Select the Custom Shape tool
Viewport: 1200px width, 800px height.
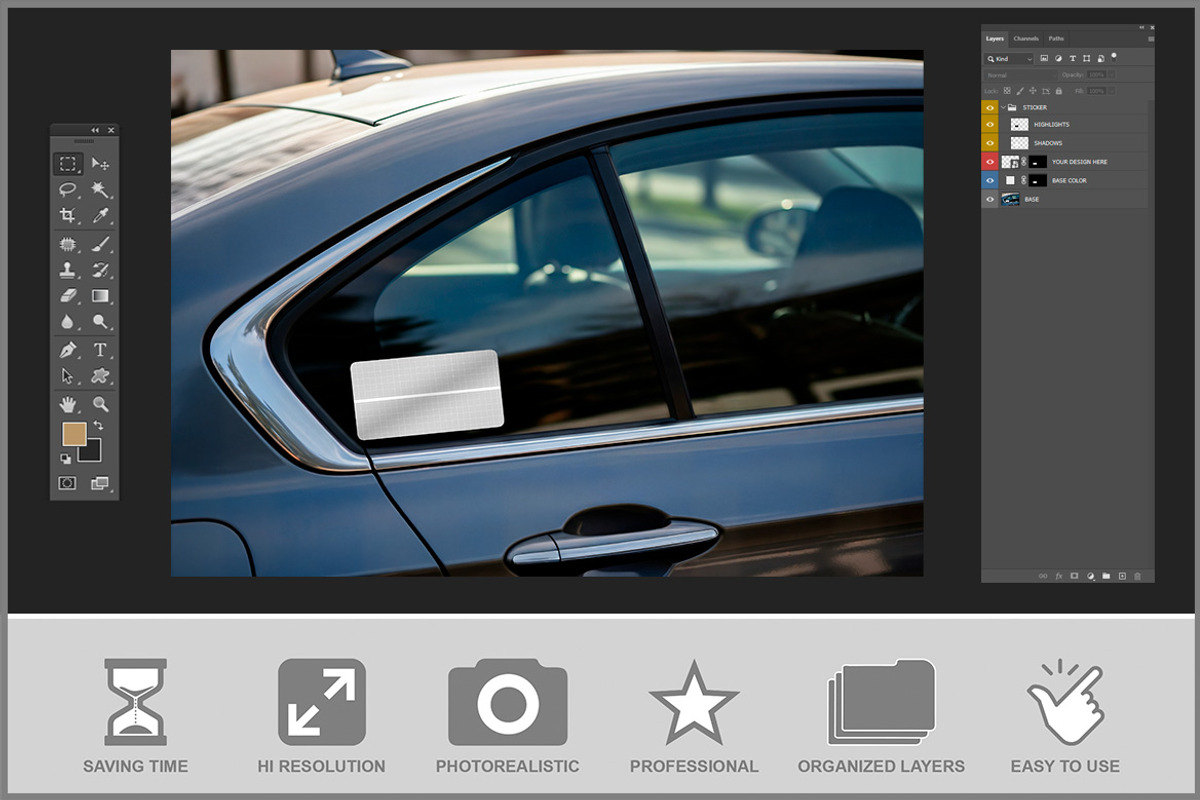click(100, 376)
